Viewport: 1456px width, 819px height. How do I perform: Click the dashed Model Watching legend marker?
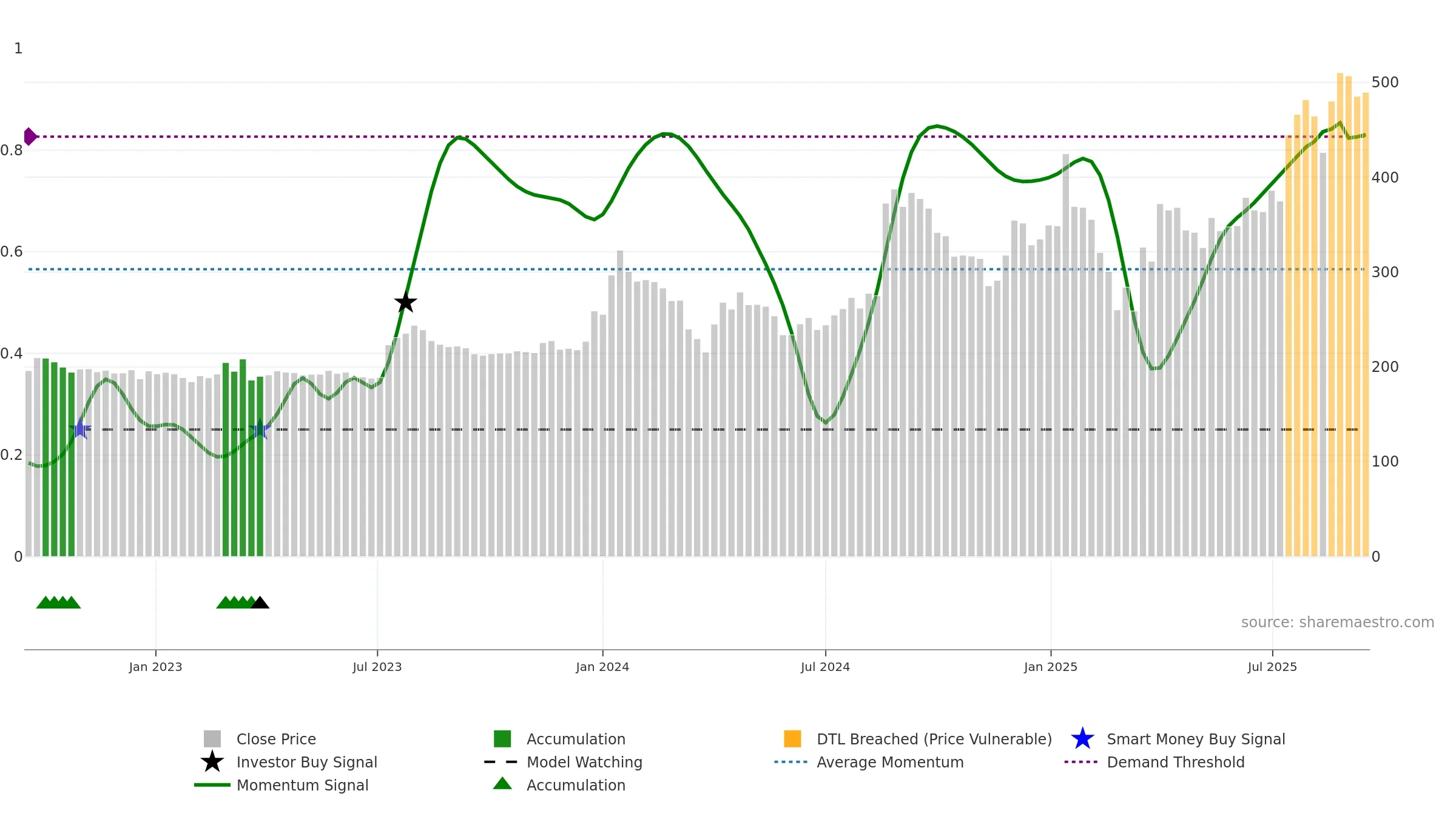click(501, 762)
